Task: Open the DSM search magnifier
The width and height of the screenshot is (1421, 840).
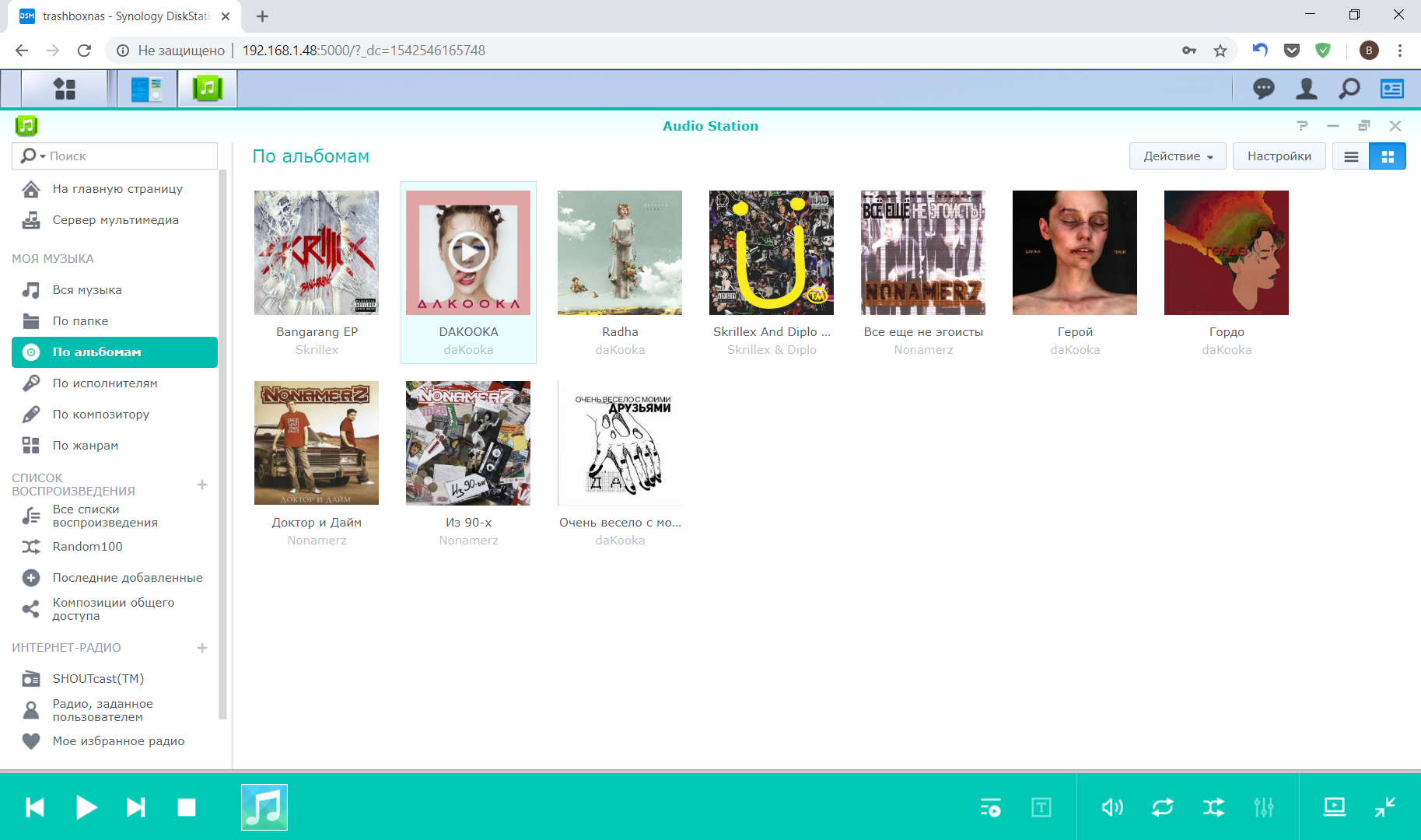Action: point(1349,89)
